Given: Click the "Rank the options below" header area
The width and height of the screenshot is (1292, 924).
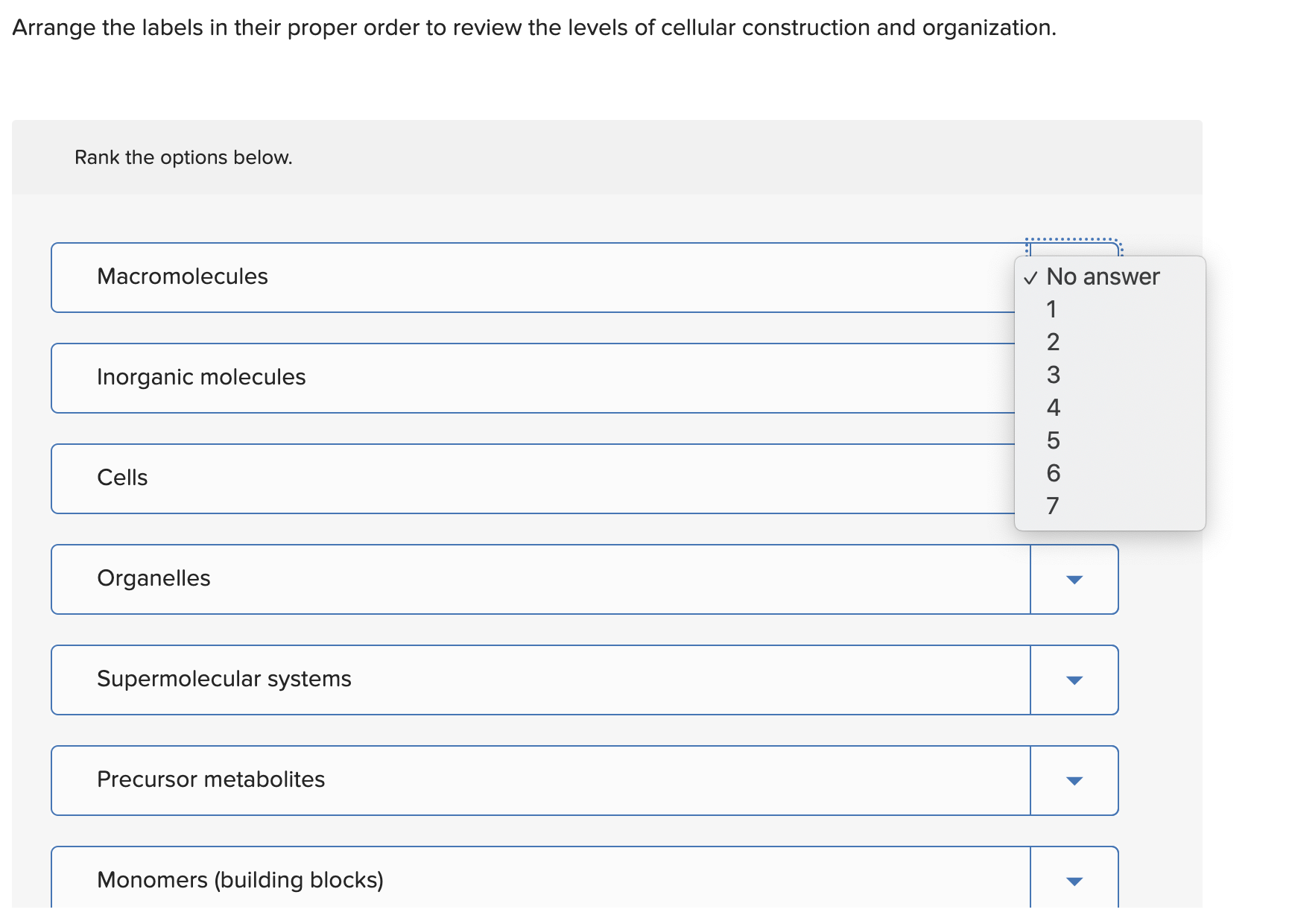Looking at the screenshot, I should [183, 157].
